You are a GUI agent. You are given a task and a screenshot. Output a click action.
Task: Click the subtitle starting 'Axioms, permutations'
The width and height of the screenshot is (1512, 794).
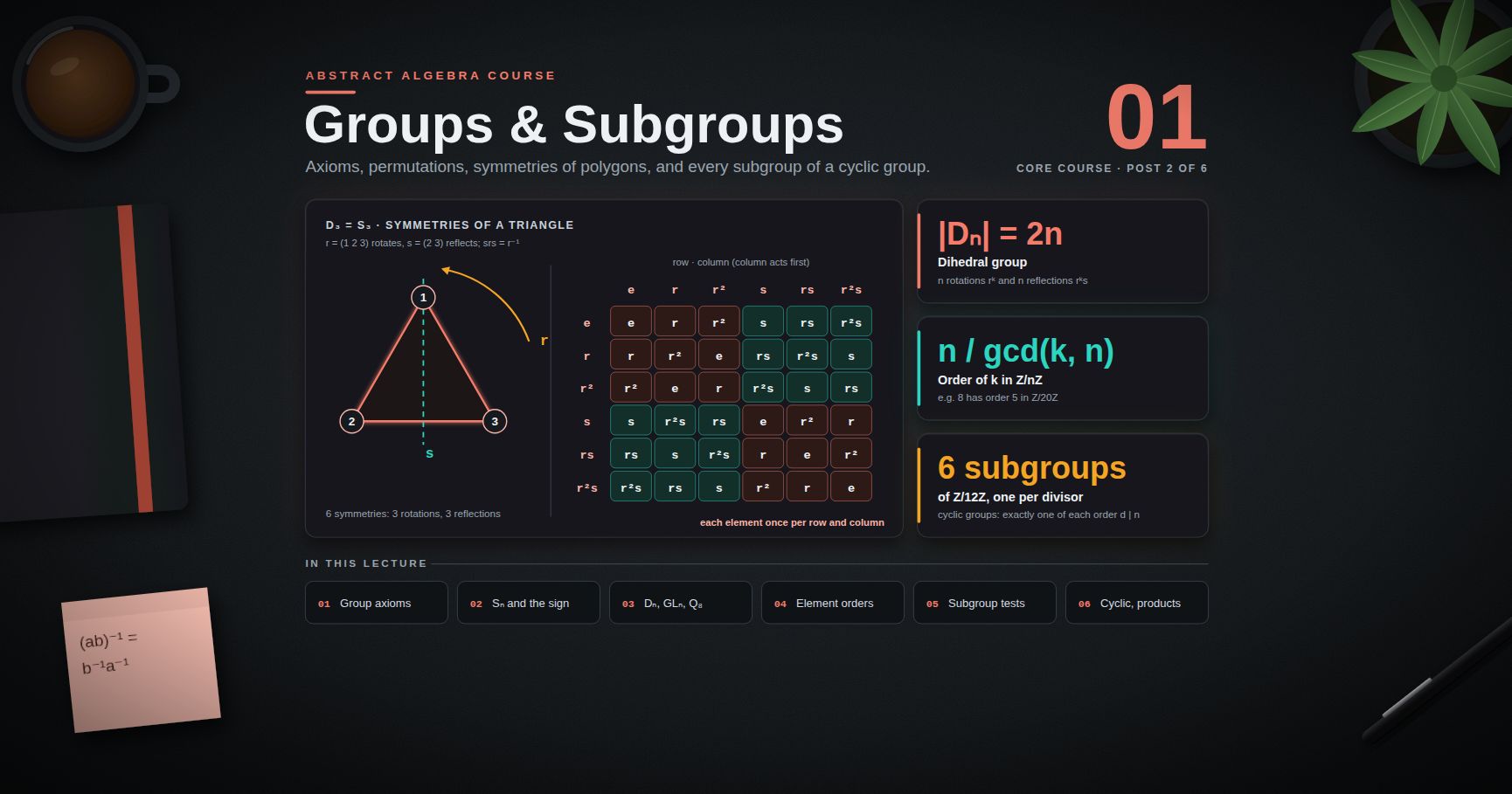[x=618, y=167]
